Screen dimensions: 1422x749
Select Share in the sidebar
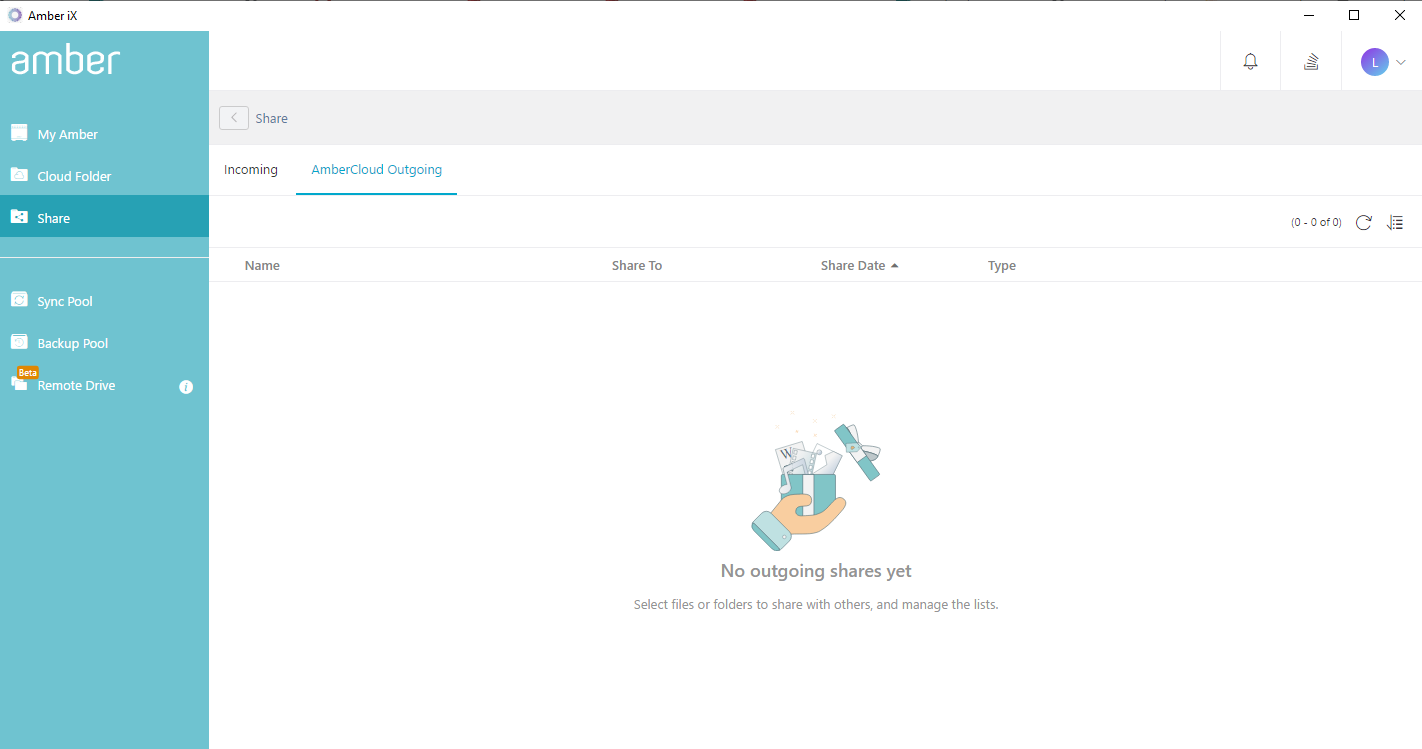pos(104,217)
